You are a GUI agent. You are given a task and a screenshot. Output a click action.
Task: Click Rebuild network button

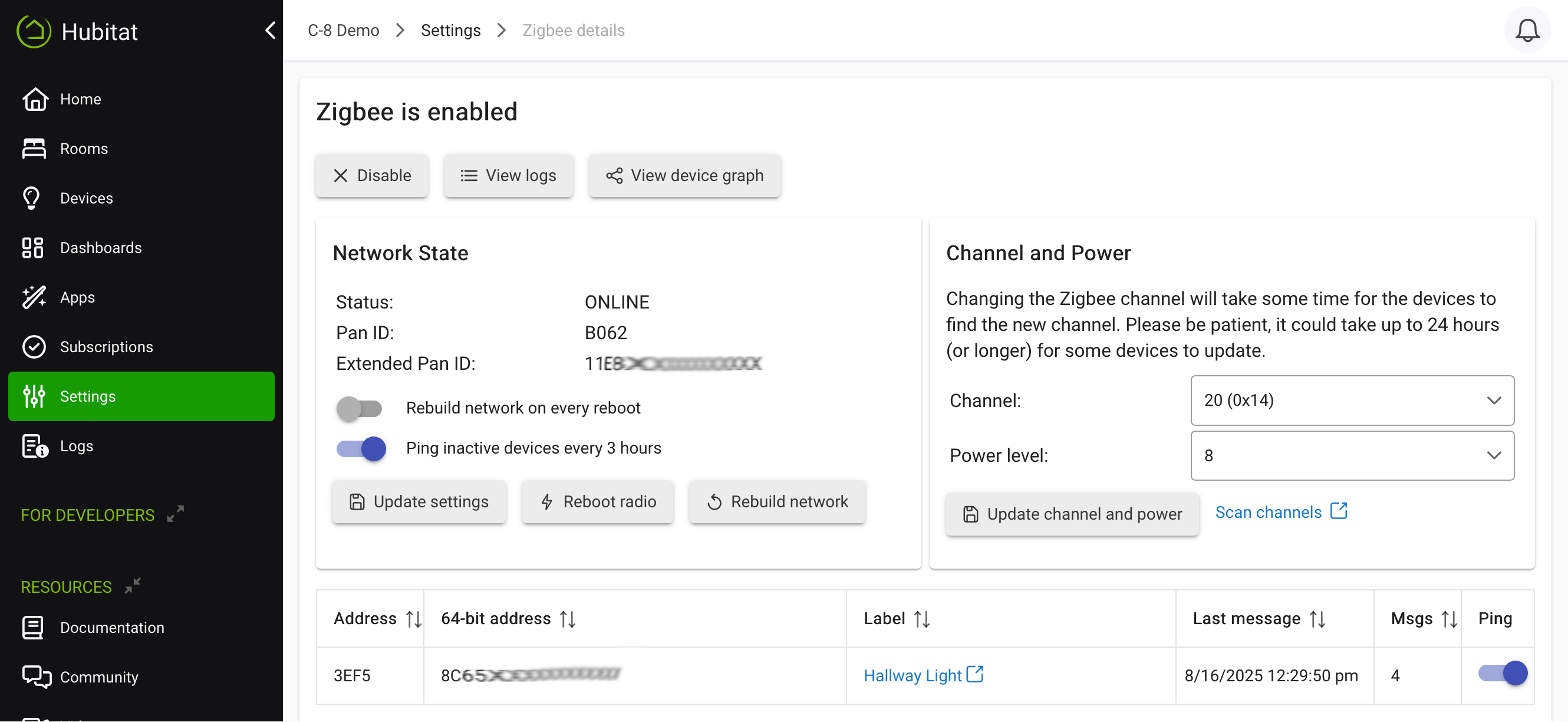coord(777,501)
